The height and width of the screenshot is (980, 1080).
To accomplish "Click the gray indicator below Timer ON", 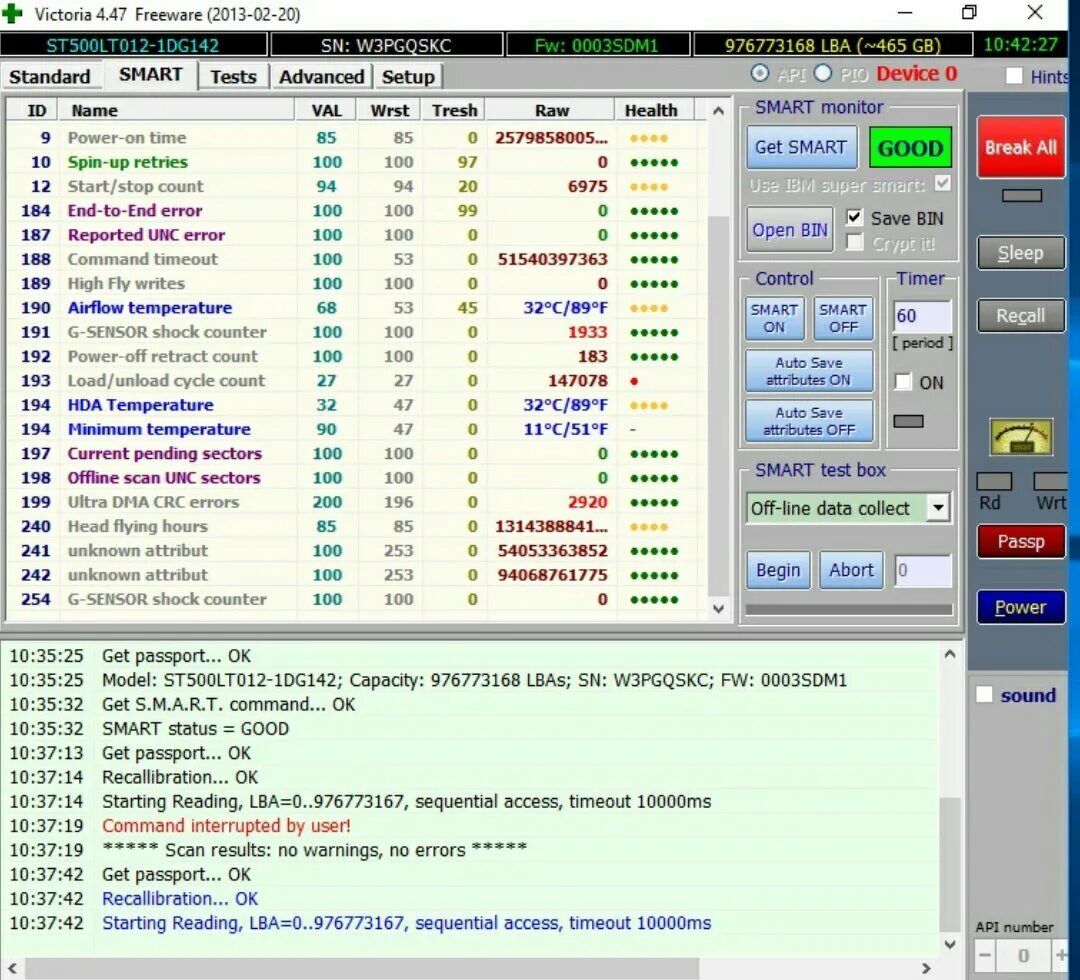I will [x=908, y=421].
